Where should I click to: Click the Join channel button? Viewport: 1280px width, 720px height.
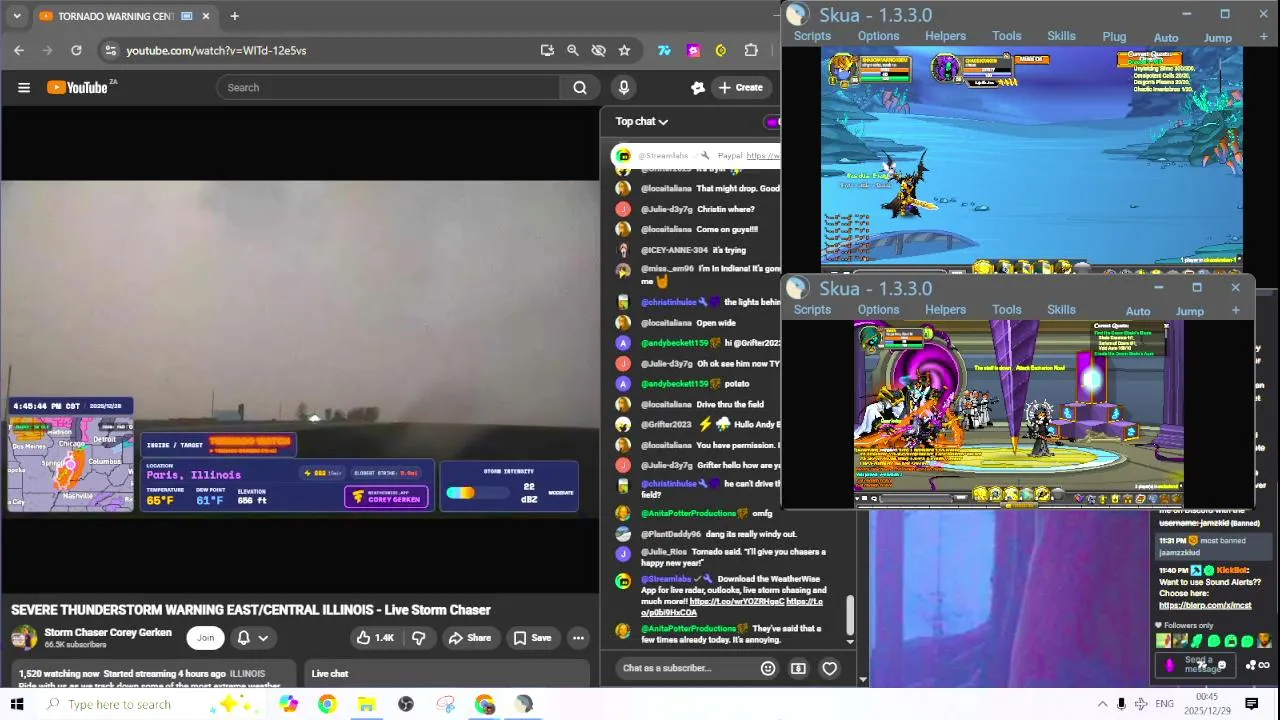pyautogui.click(x=205, y=638)
